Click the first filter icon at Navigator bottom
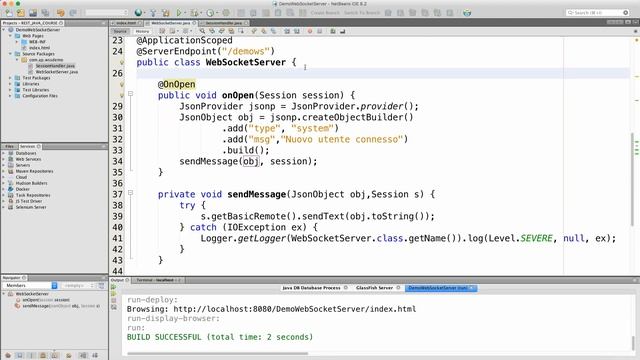Viewport: 640px width, 360px height. pos(7,356)
